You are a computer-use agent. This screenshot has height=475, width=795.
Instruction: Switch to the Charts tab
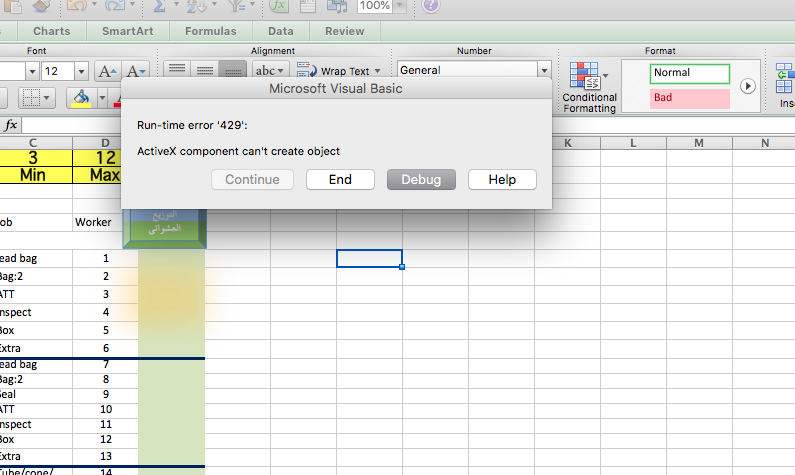coord(52,31)
